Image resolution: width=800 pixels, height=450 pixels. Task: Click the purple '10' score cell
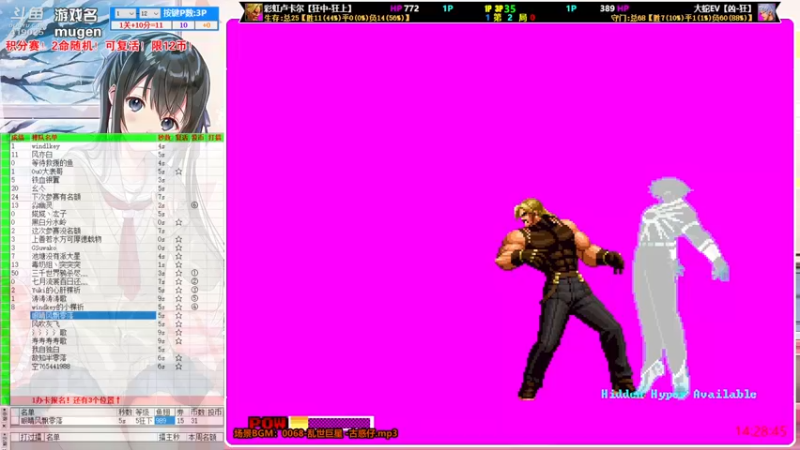click(x=184, y=25)
